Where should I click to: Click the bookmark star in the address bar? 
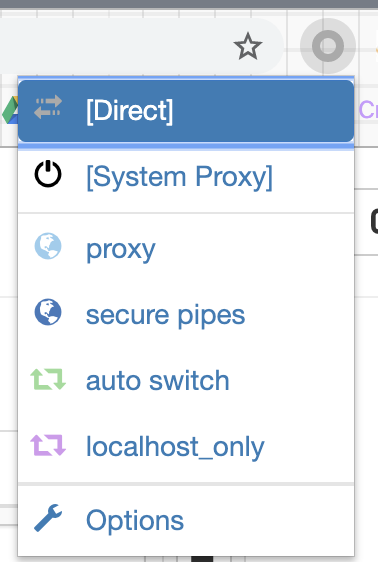tap(248, 46)
